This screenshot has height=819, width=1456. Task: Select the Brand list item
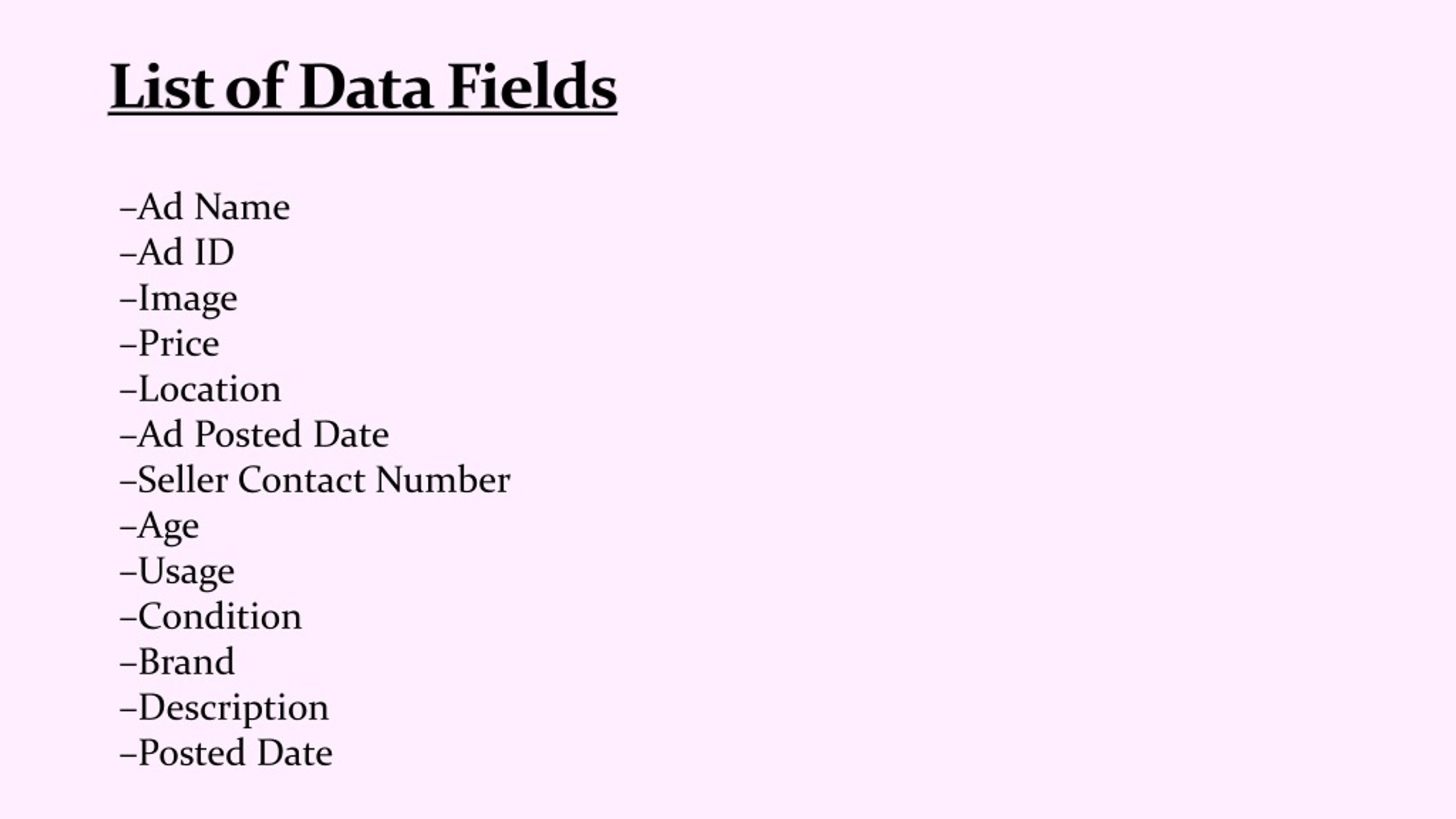click(177, 661)
